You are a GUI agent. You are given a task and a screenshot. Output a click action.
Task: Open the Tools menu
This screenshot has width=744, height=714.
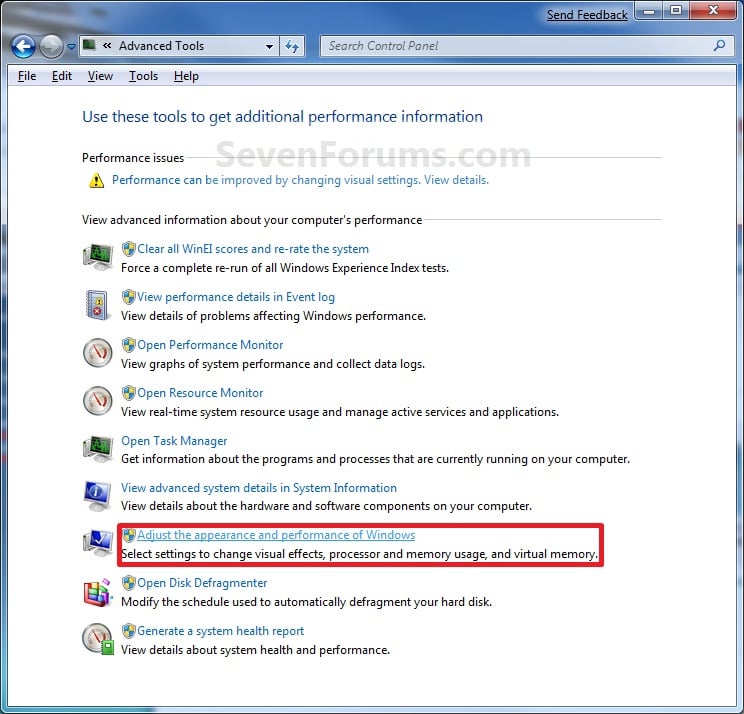tap(143, 76)
